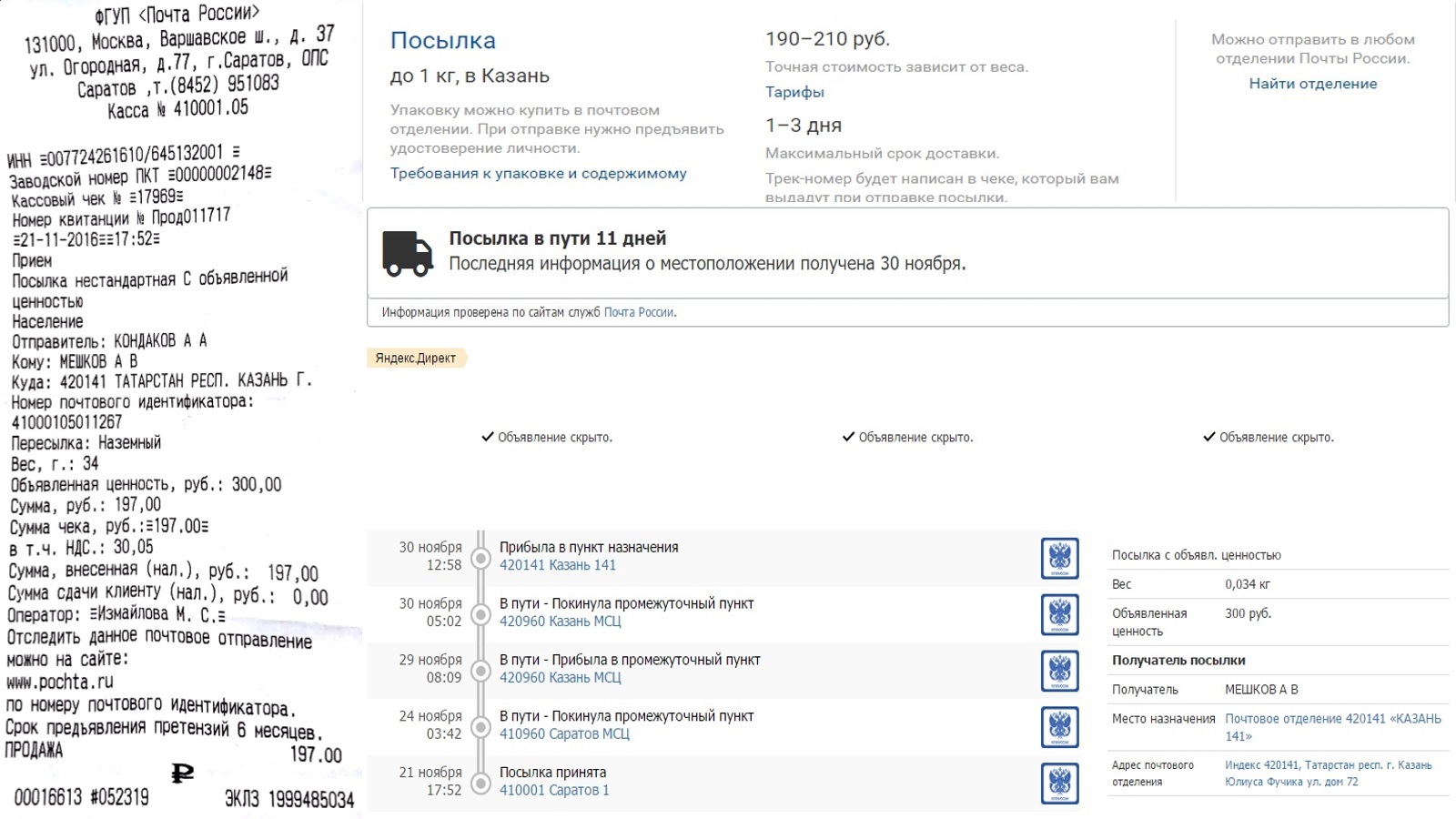Click Russian Post logo for 24 ноября row
This screenshot has height=819, width=1456.
pos(1059,727)
